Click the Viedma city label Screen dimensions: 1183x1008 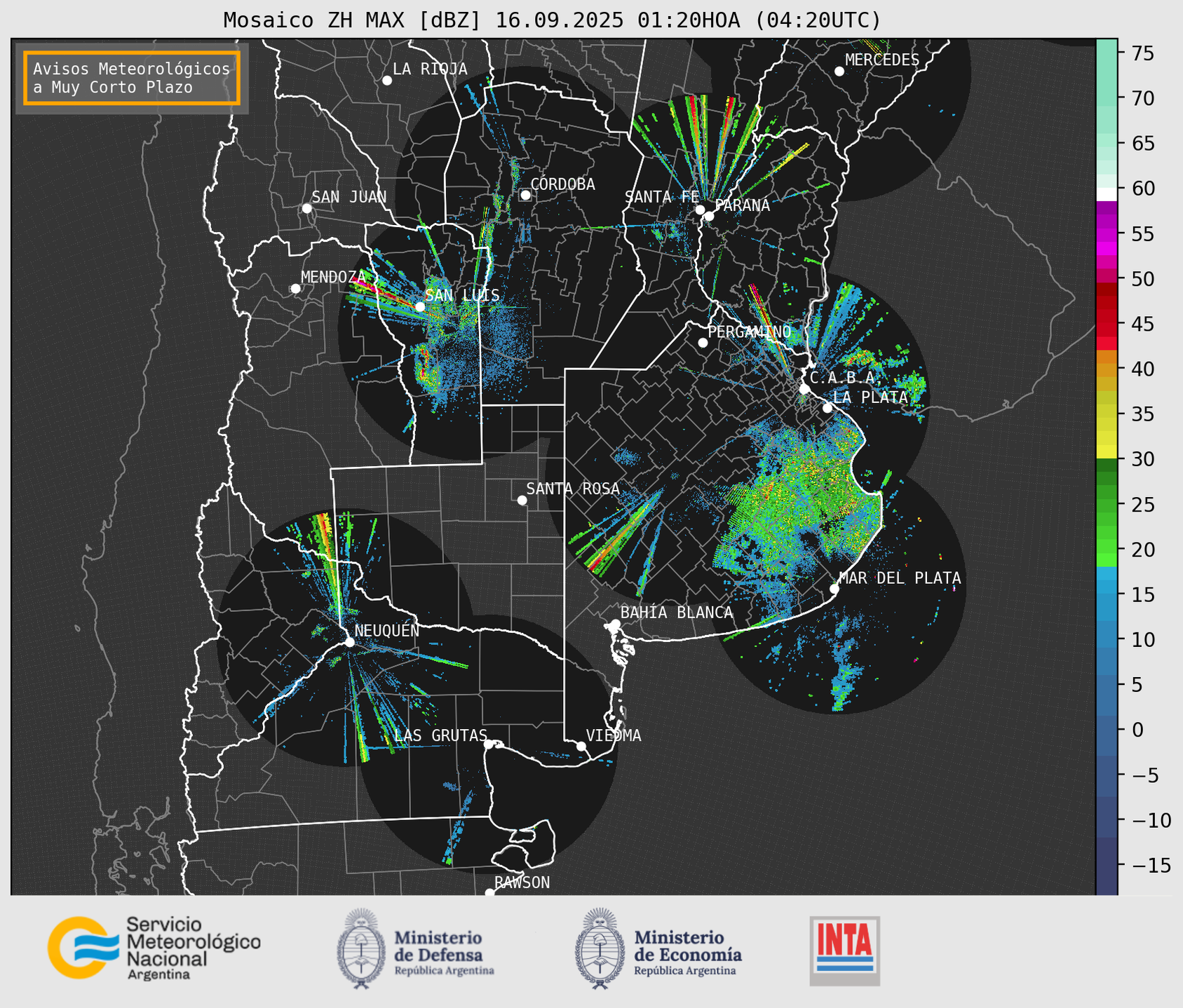coord(613,735)
